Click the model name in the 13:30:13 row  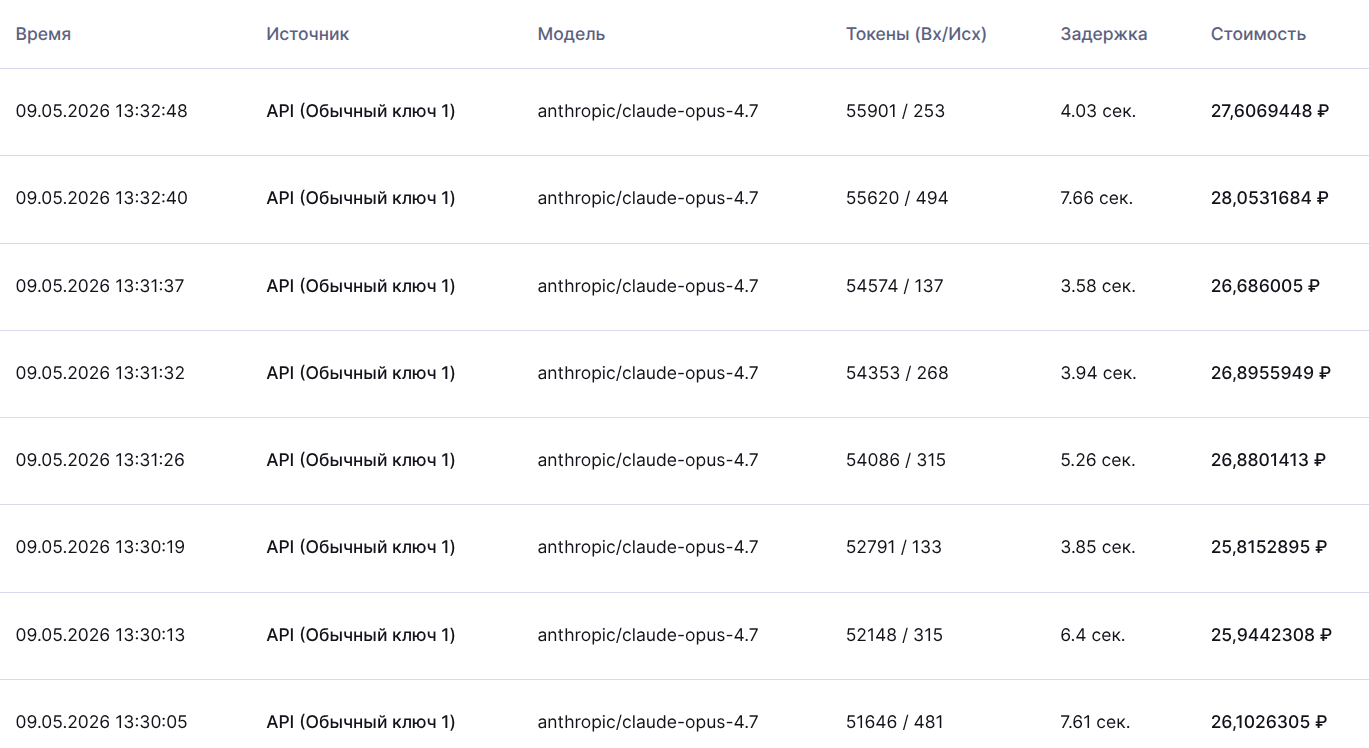tap(648, 635)
